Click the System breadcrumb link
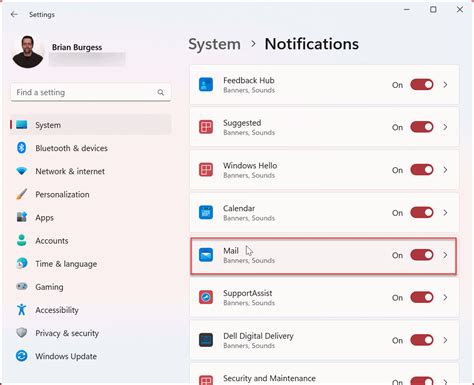This screenshot has width=474, height=385. click(x=214, y=44)
